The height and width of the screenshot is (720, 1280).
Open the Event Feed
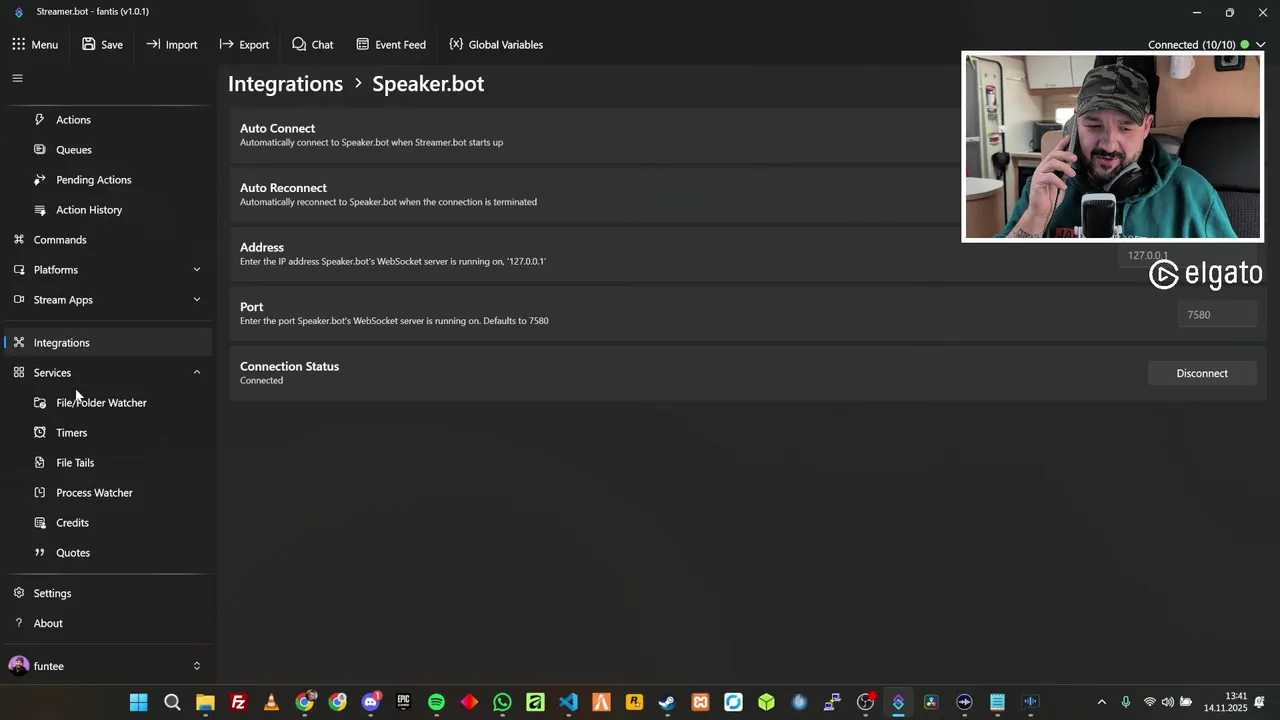click(x=391, y=45)
